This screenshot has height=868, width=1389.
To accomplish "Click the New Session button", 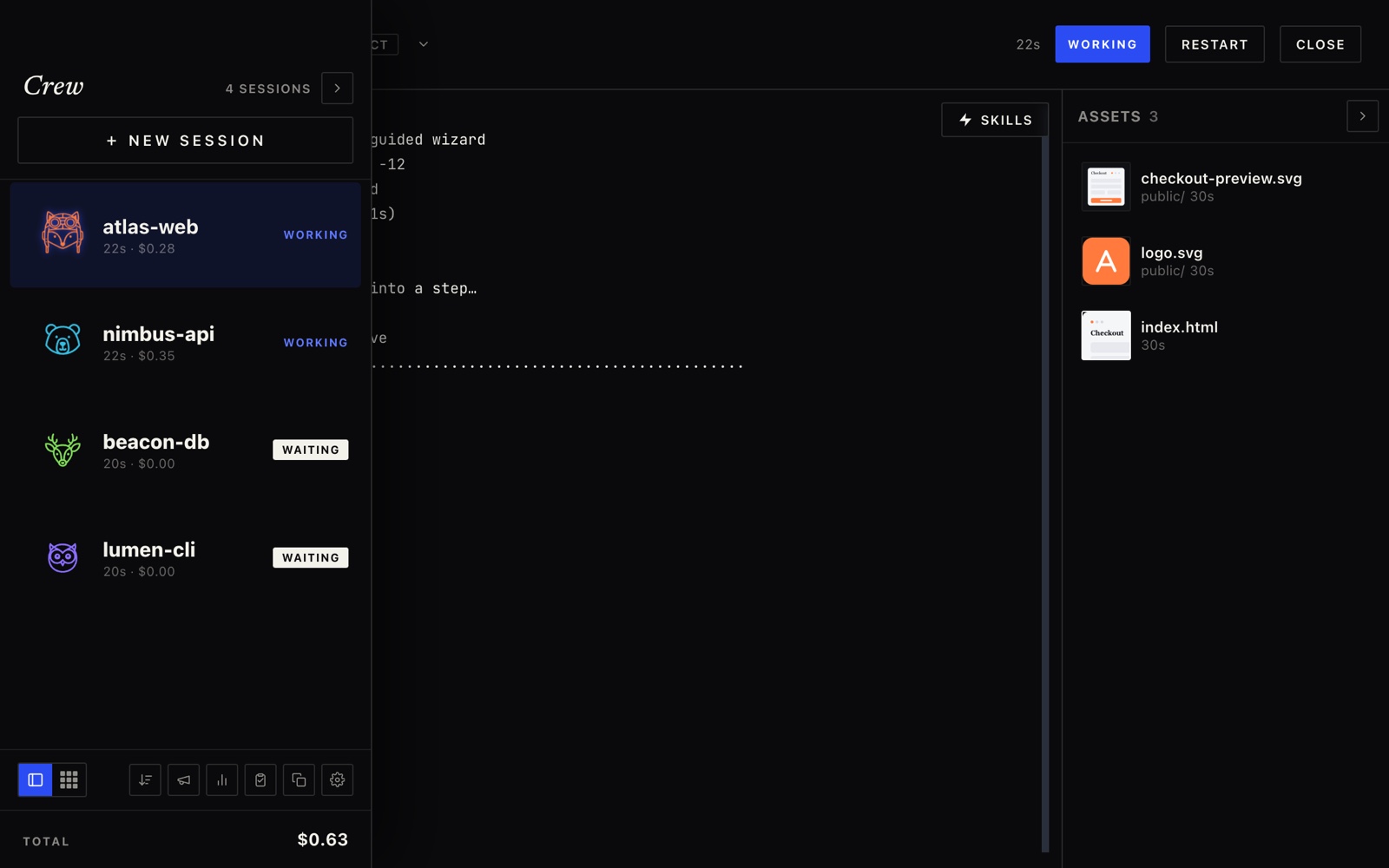I will (185, 141).
